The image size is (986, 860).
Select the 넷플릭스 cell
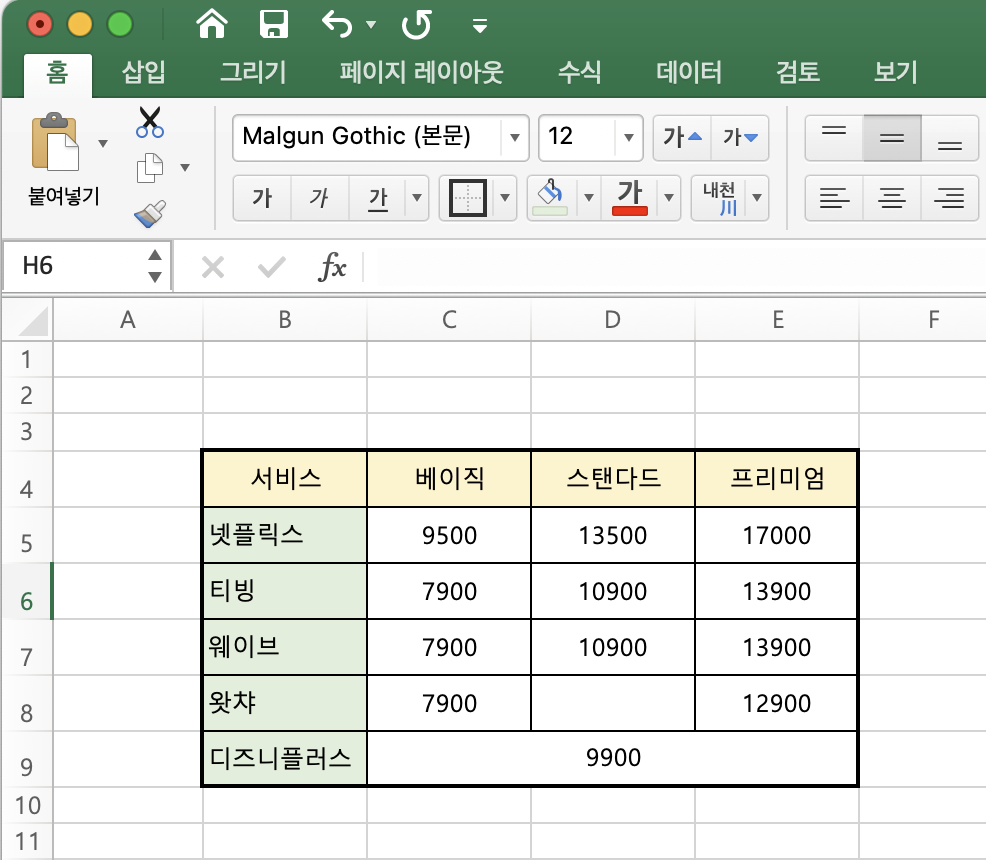click(x=285, y=535)
